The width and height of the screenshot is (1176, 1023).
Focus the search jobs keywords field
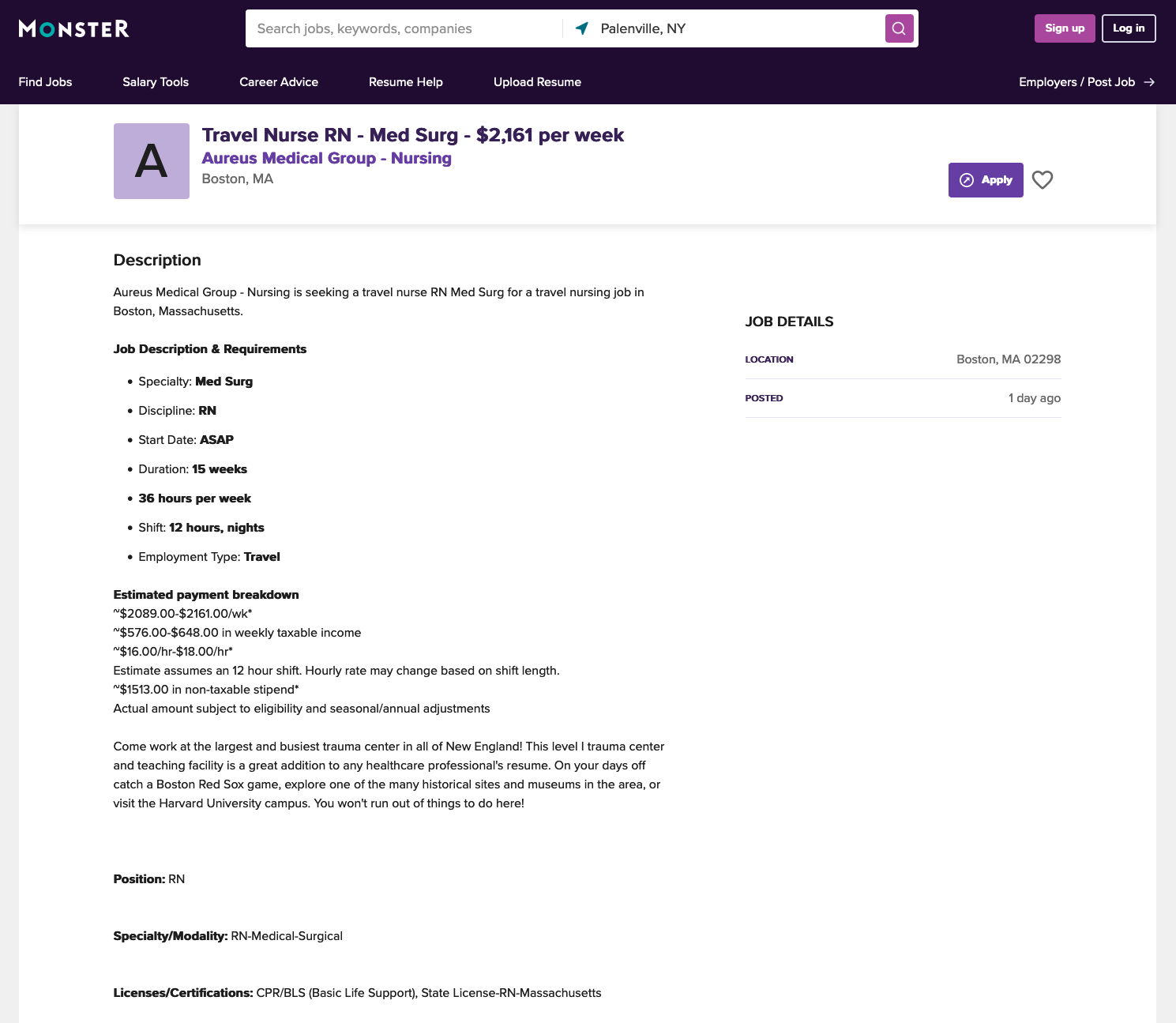tap(404, 28)
